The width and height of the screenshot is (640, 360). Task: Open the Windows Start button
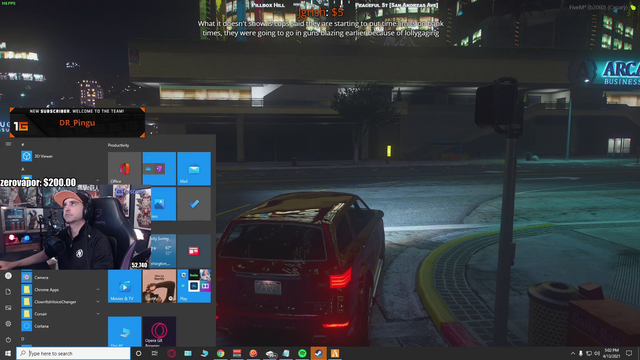pyautogui.click(x=8, y=353)
